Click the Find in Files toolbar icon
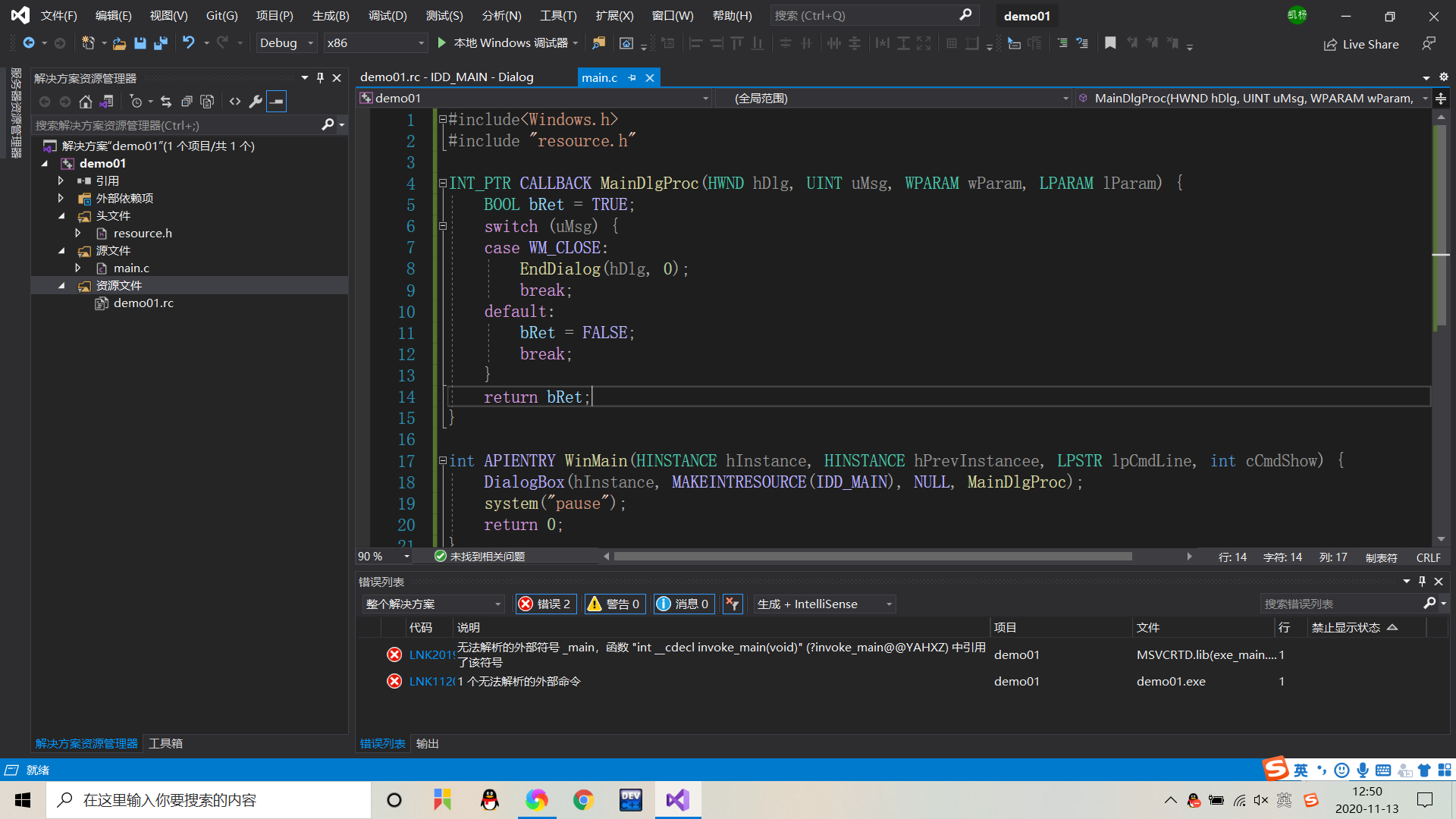Image resolution: width=1456 pixels, height=819 pixels. click(599, 43)
